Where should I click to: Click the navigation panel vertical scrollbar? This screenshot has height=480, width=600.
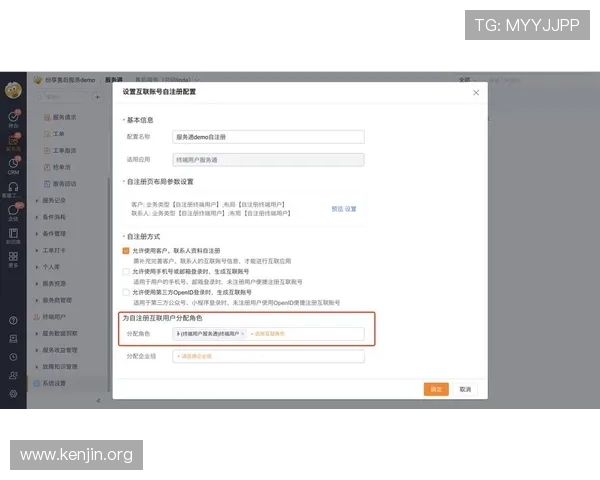point(109,285)
